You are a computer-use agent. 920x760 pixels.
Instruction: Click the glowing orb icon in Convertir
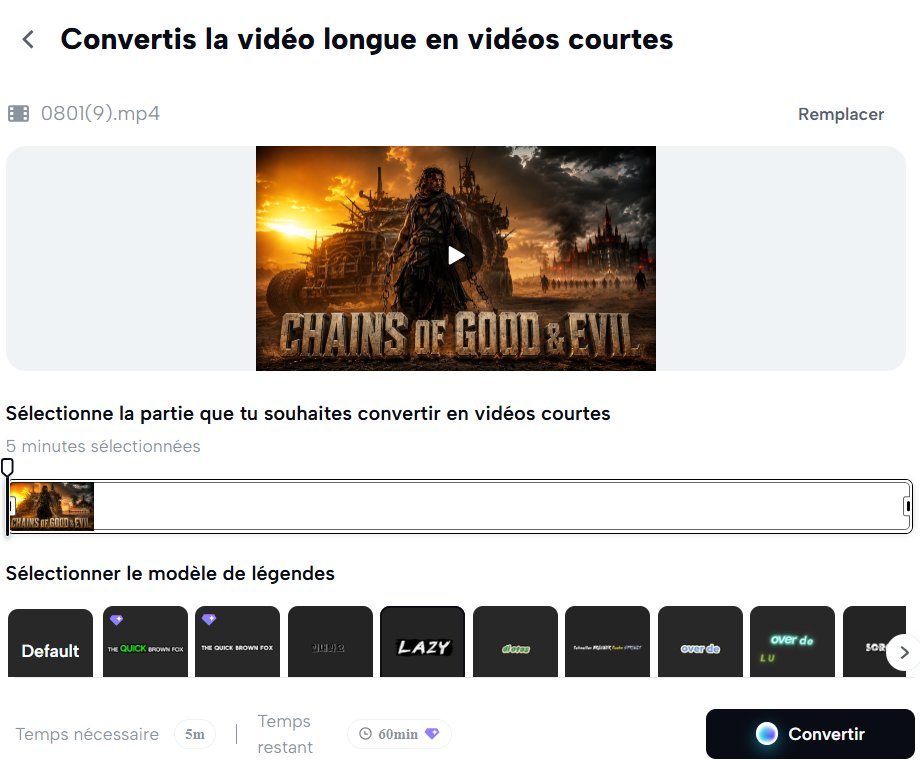click(766, 734)
